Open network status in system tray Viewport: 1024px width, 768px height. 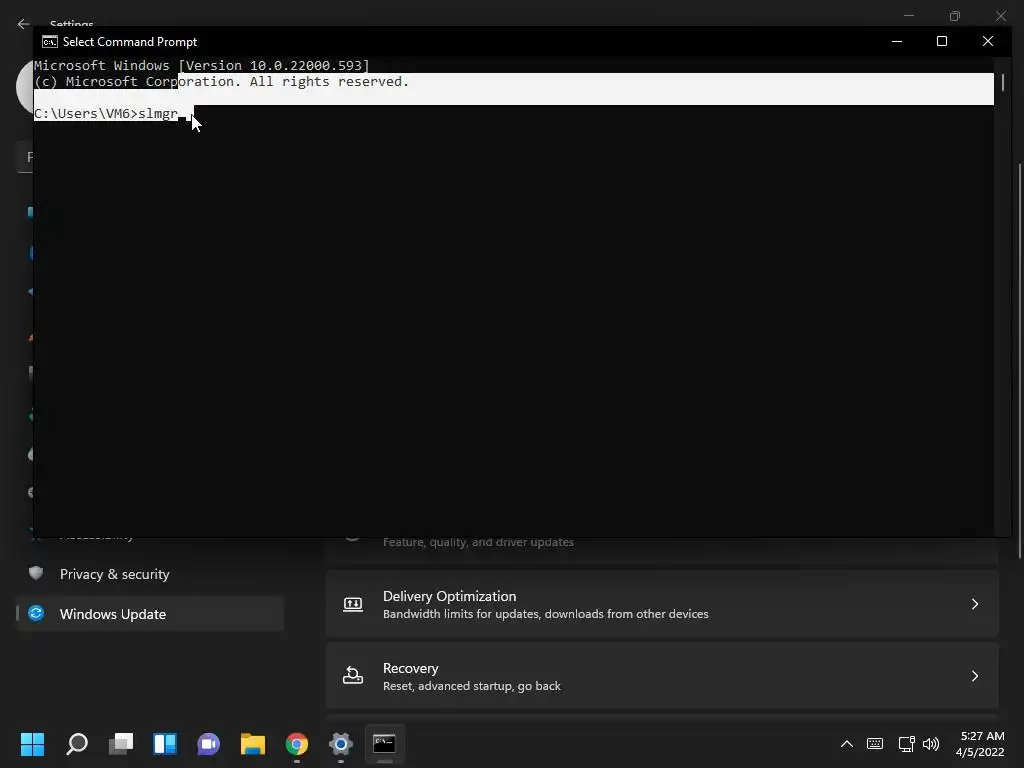(906, 744)
